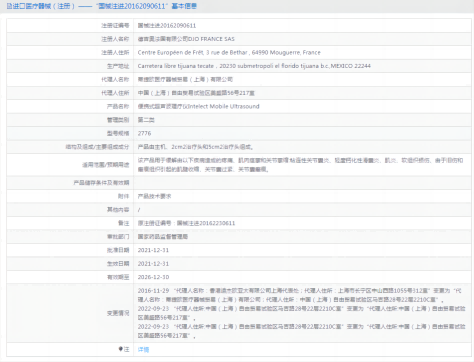The image size is (474, 362).
Task: Select the slash value in 其他内容 row
Action: (x=139, y=210)
